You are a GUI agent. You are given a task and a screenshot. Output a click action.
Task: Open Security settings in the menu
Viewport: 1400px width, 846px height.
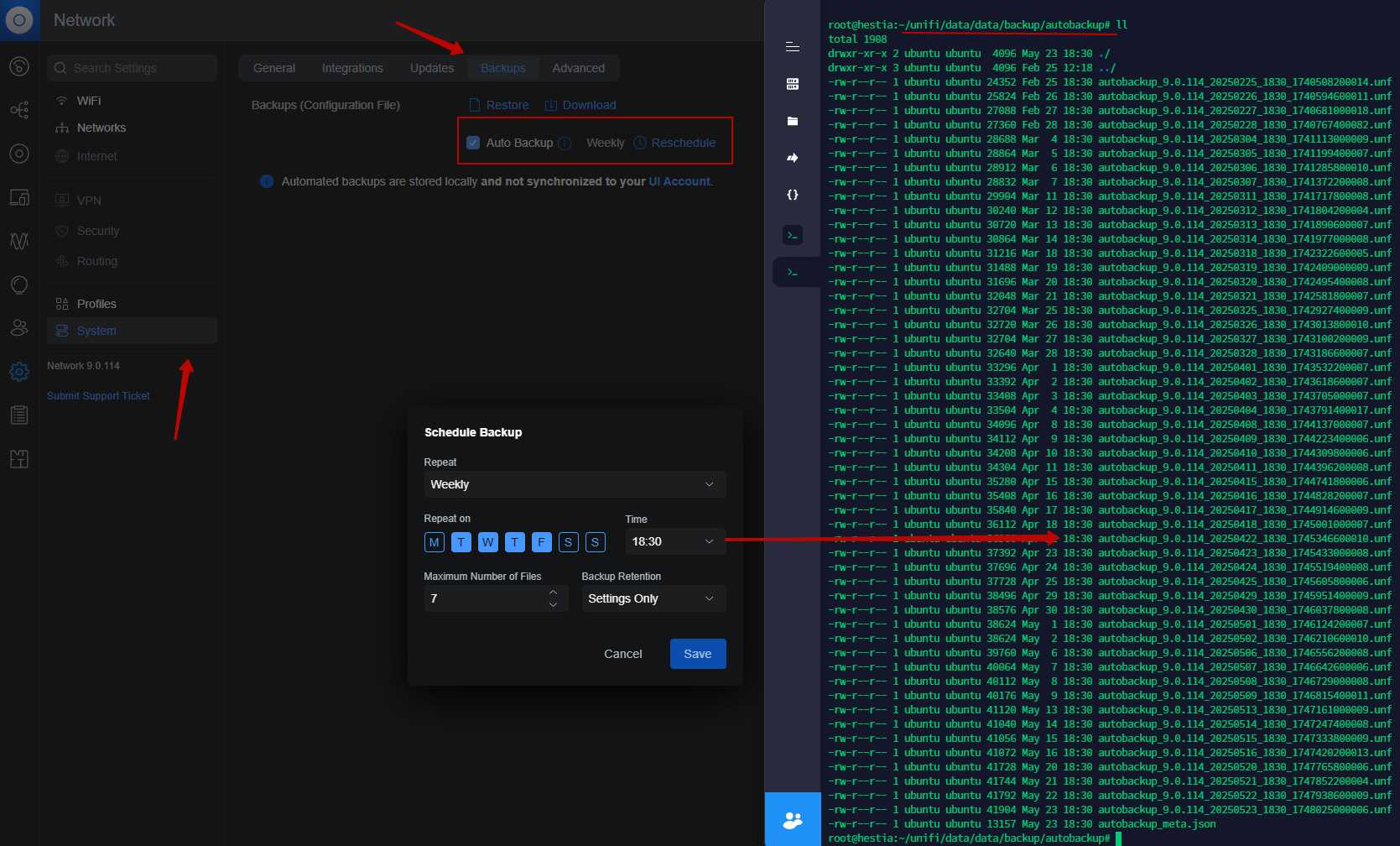pyautogui.click(x=132, y=231)
